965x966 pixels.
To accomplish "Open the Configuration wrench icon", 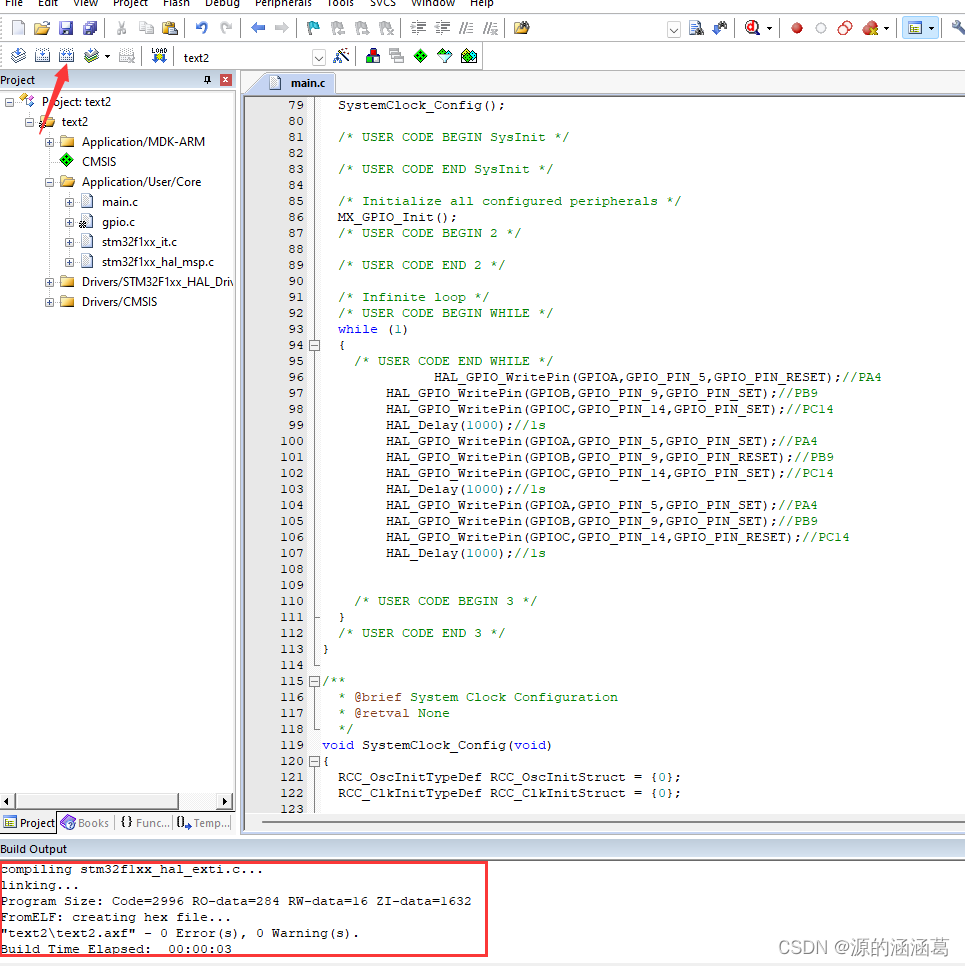I will click(x=957, y=28).
